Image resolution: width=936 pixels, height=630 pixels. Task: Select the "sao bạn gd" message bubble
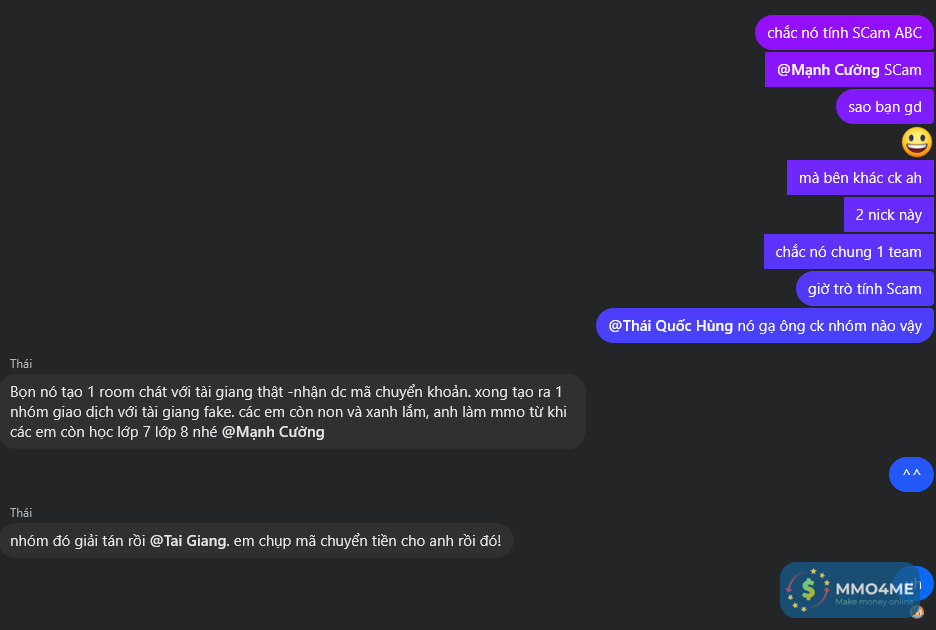click(x=884, y=106)
